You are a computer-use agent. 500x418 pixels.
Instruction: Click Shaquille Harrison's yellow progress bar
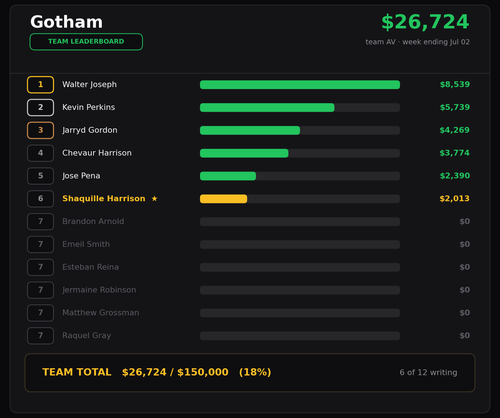[x=300, y=199]
